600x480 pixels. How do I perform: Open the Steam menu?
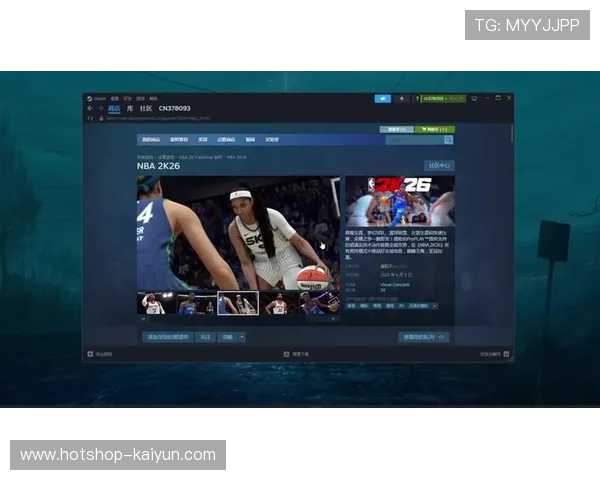pyautogui.click(x=100, y=98)
